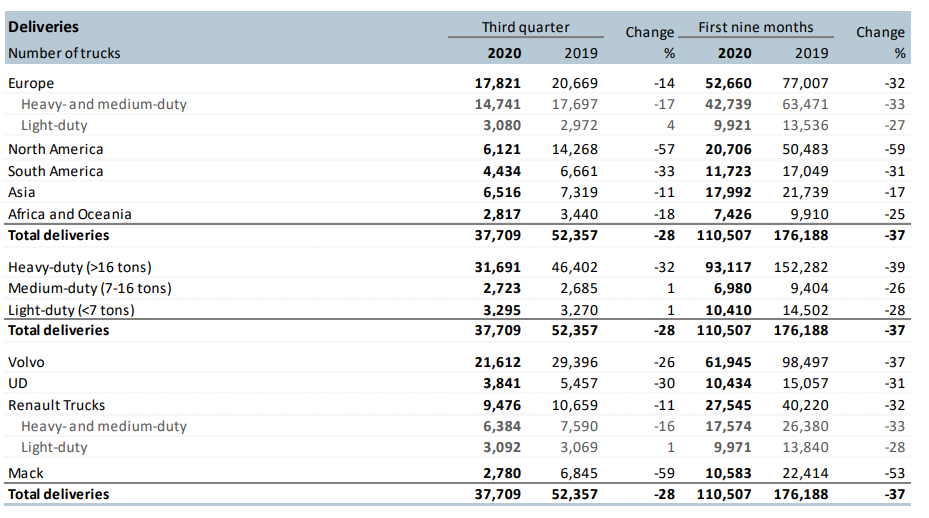
Task: Click Europe third quarter 2020 value 17,821
Action: point(498,84)
